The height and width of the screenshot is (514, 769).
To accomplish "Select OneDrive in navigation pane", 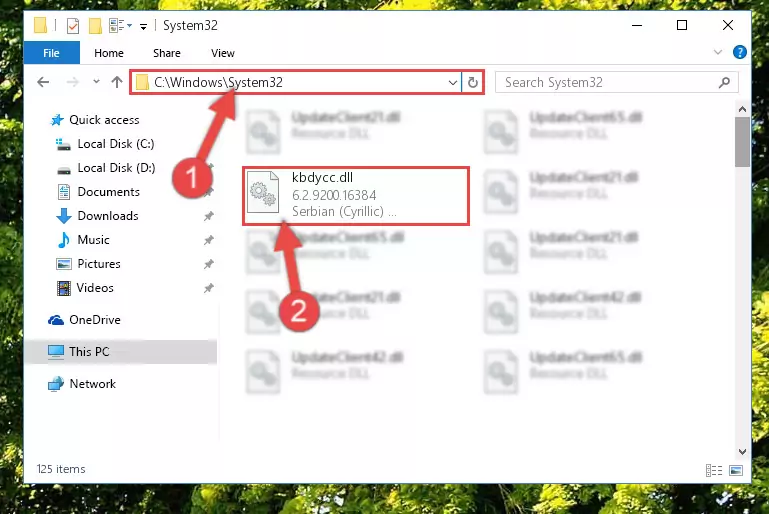I will (95, 320).
